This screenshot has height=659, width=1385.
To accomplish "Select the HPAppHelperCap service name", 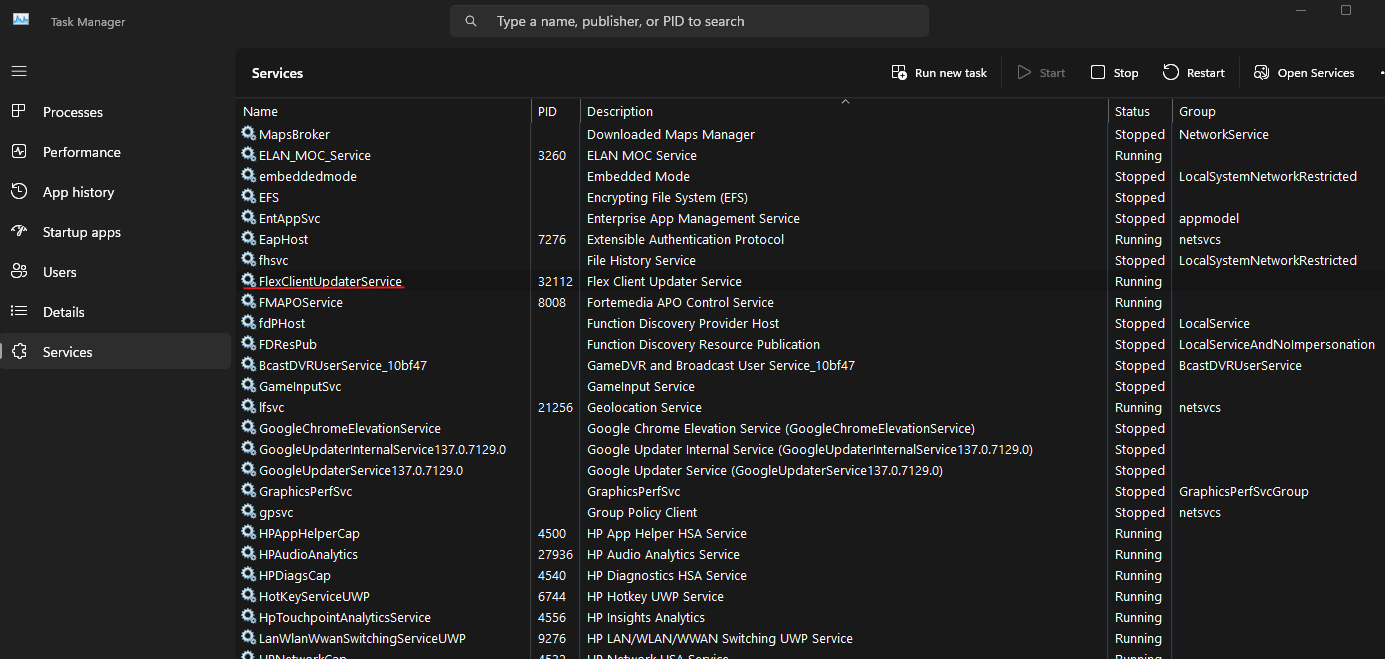I will click(x=309, y=533).
